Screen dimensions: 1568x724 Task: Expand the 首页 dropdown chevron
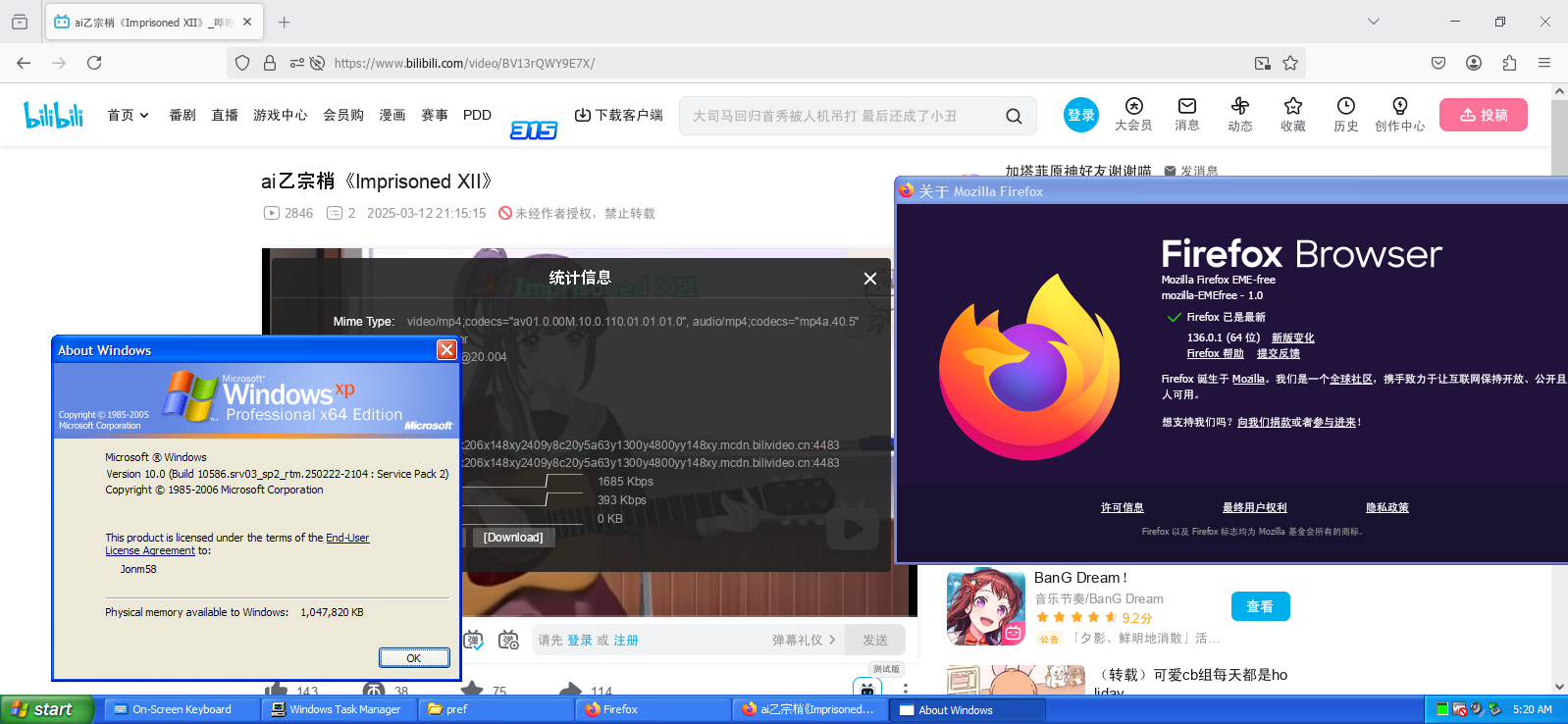(x=144, y=116)
